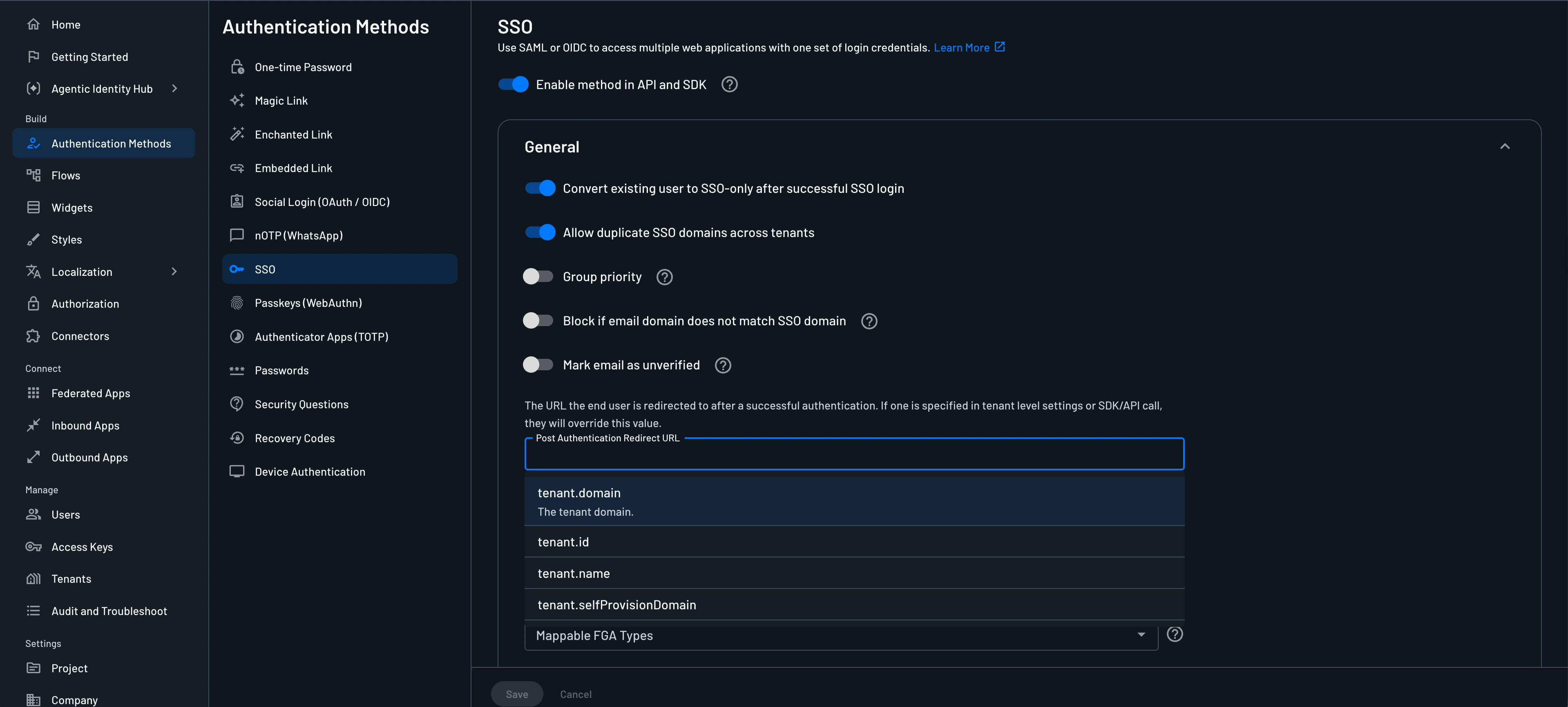Expand the Localization sidebar submenu
The width and height of the screenshot is (1568, 707).
pyautogui.click(x=175, y=272)
